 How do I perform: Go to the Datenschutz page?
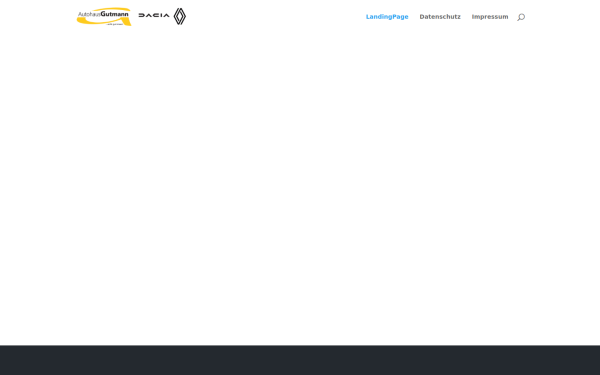(440, 17)
